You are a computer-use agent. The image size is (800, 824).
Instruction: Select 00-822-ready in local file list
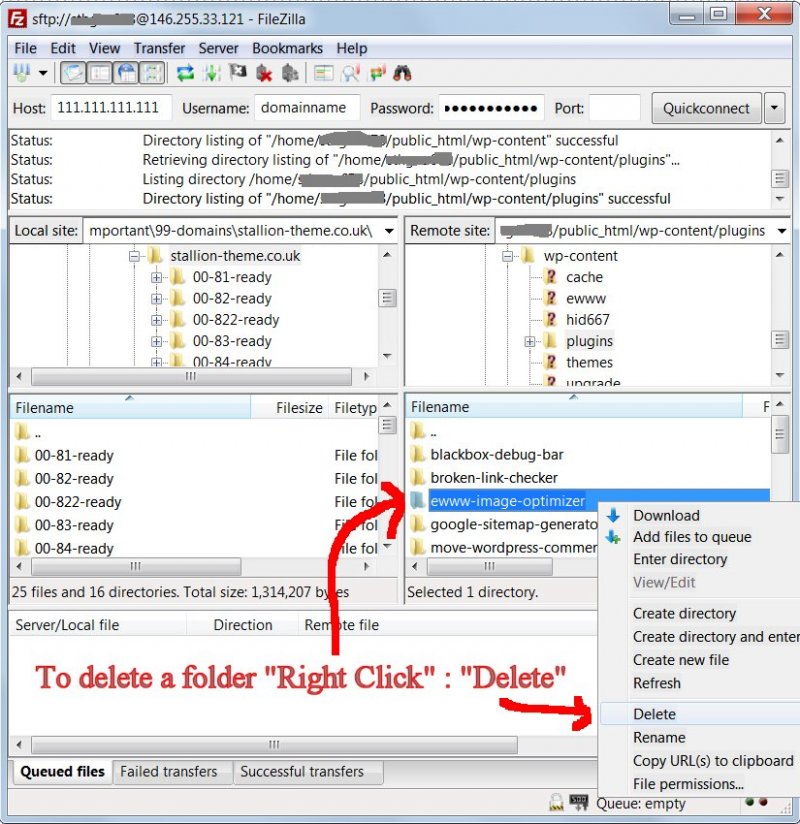pos(78,502)
